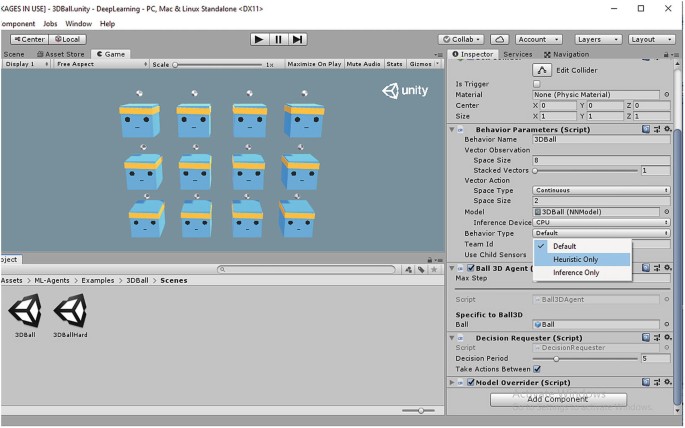Screen dimensions: 685x428
Task: Uncheck Take Actions Between checkbox
Action: [537, 369]
